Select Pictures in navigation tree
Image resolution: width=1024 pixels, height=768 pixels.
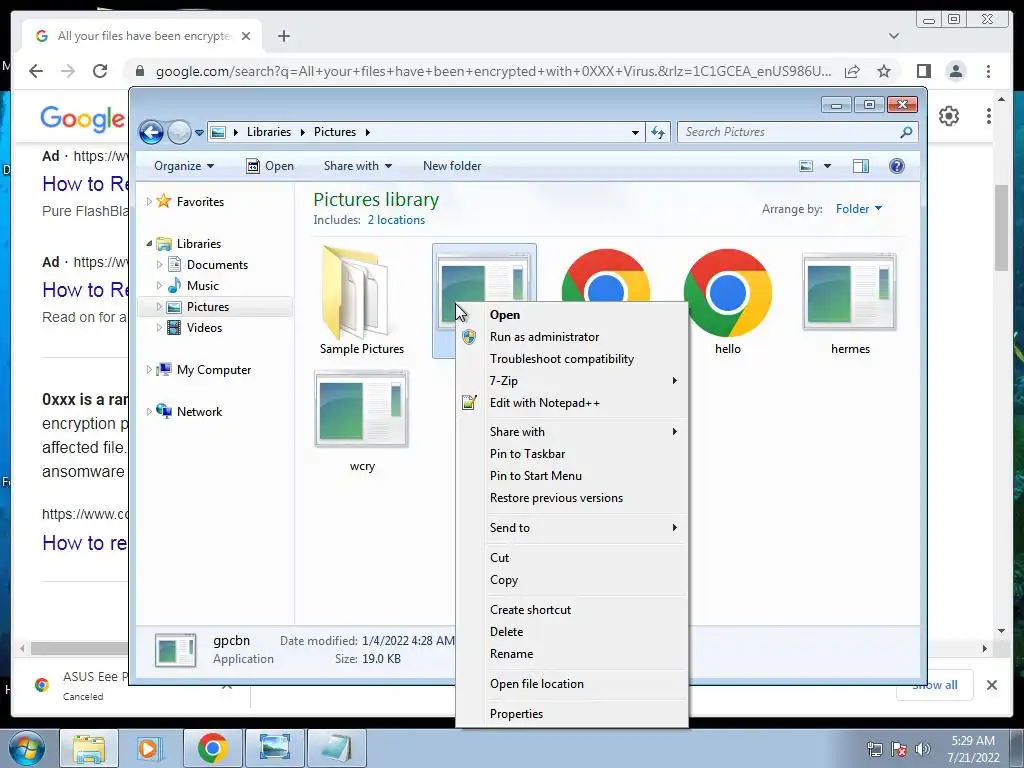(208, 306)
